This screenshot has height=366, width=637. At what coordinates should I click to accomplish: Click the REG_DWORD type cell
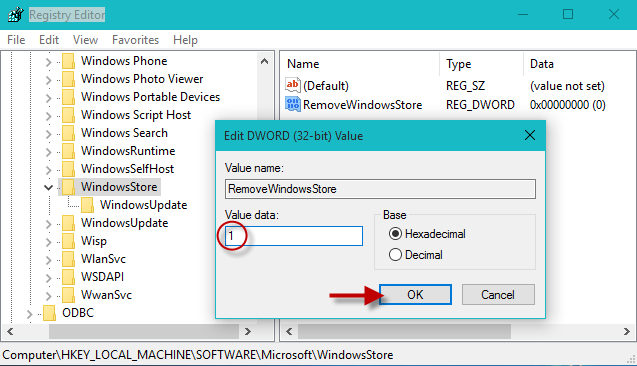point(480,105)
